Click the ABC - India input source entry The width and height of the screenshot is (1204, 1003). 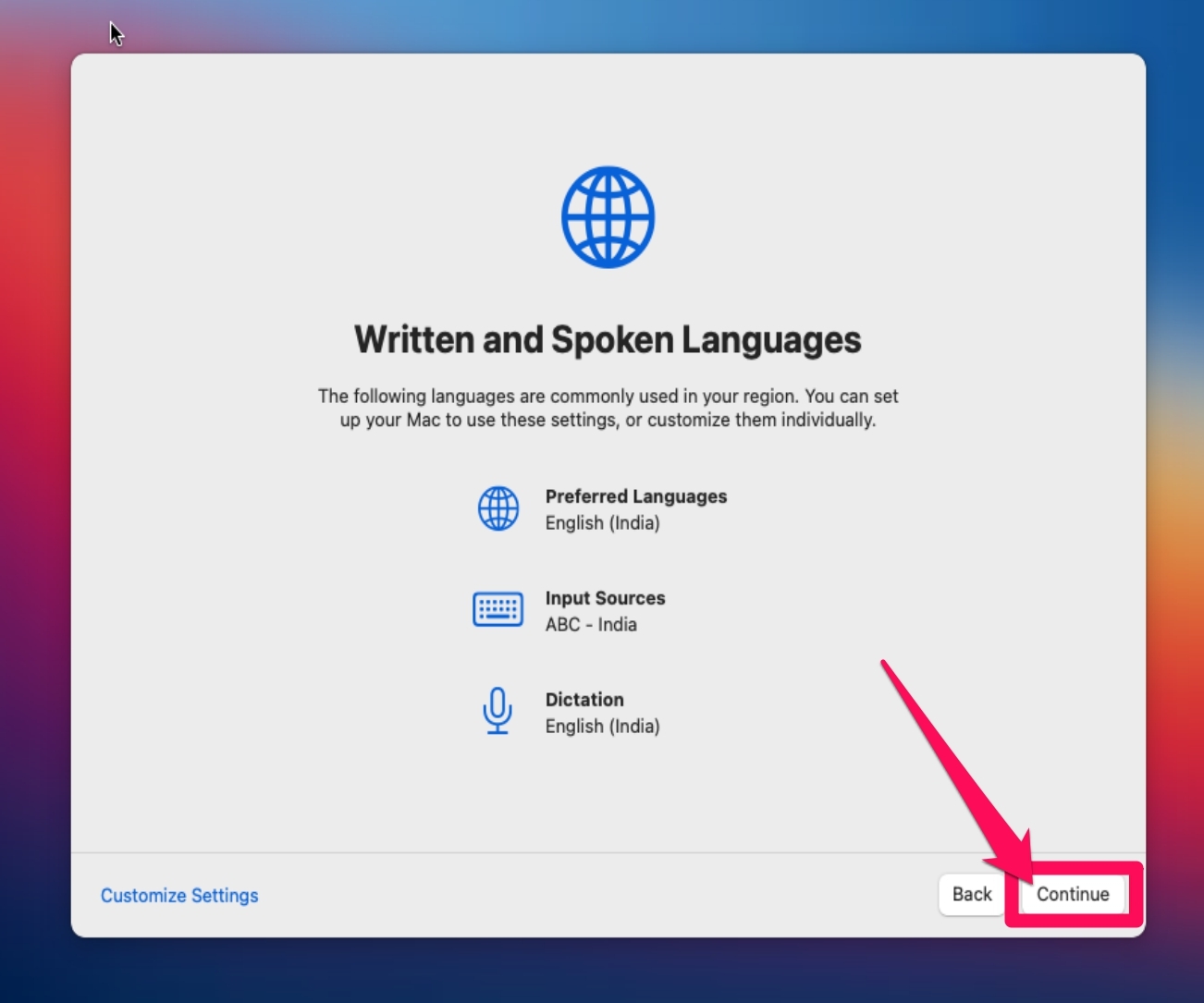point(592,624)
